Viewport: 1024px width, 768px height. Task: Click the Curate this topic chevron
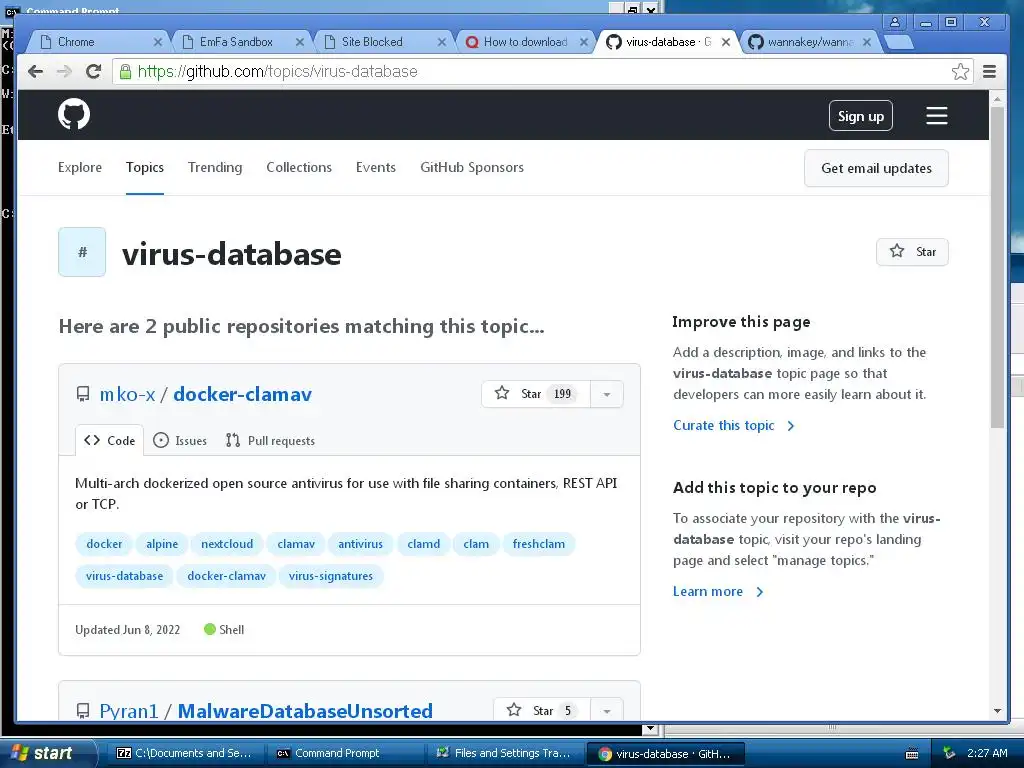791,426
